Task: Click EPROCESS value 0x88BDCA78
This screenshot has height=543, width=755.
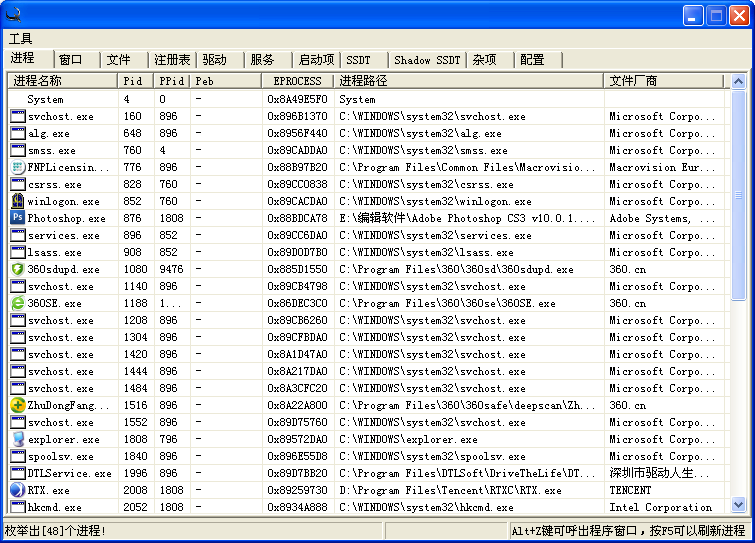Action: tap(297, 218)
